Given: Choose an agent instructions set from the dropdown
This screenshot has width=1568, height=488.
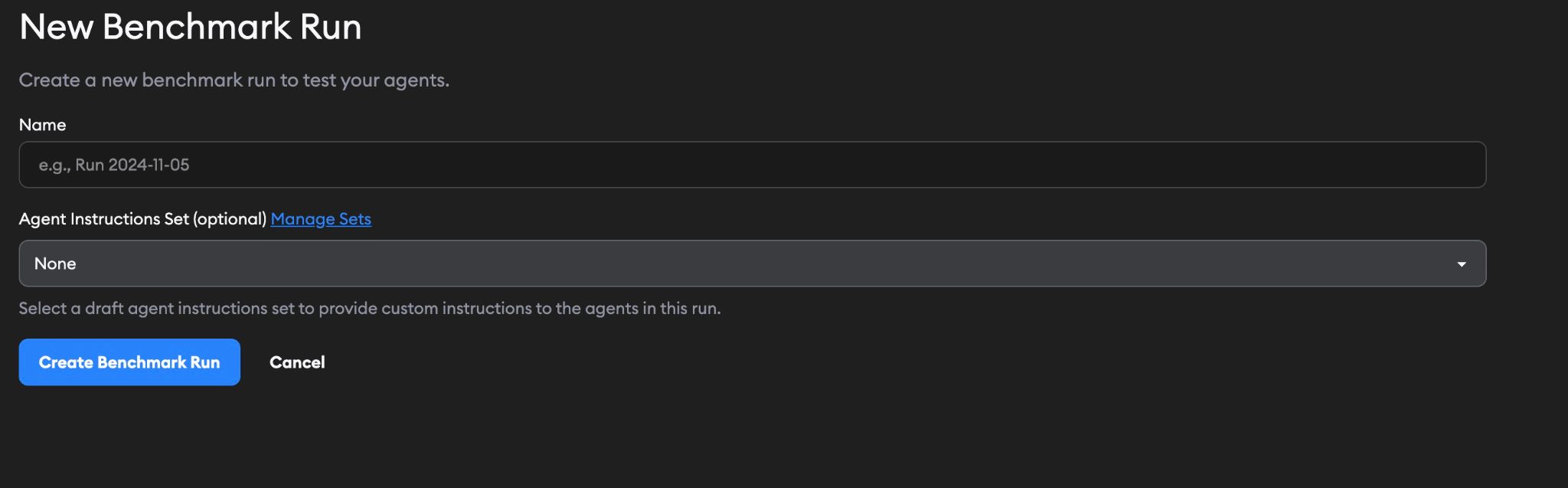Looking at the screenshot, I should click(750, 263).
